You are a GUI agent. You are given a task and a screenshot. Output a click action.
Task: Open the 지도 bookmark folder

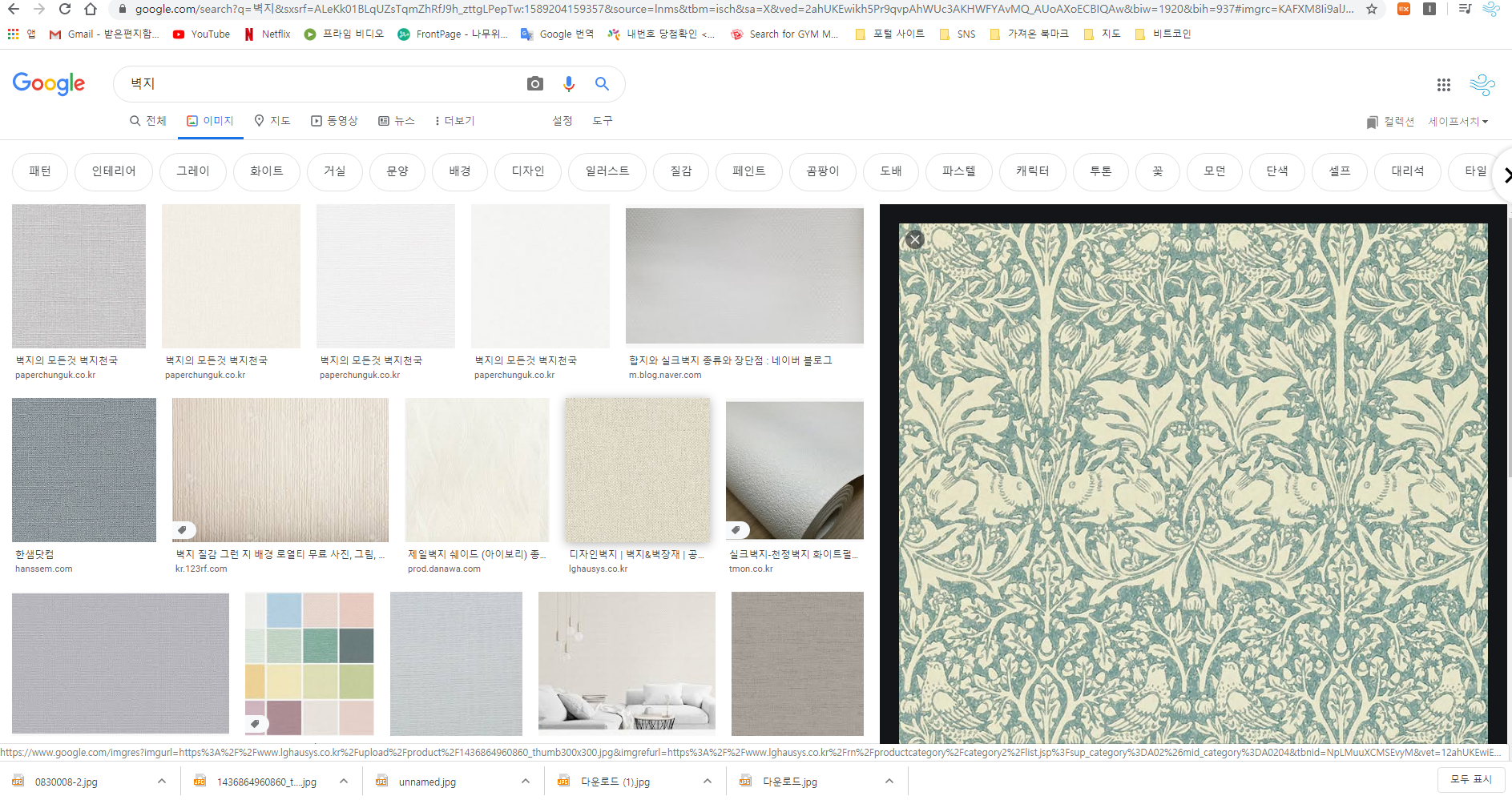point(1102,34)
